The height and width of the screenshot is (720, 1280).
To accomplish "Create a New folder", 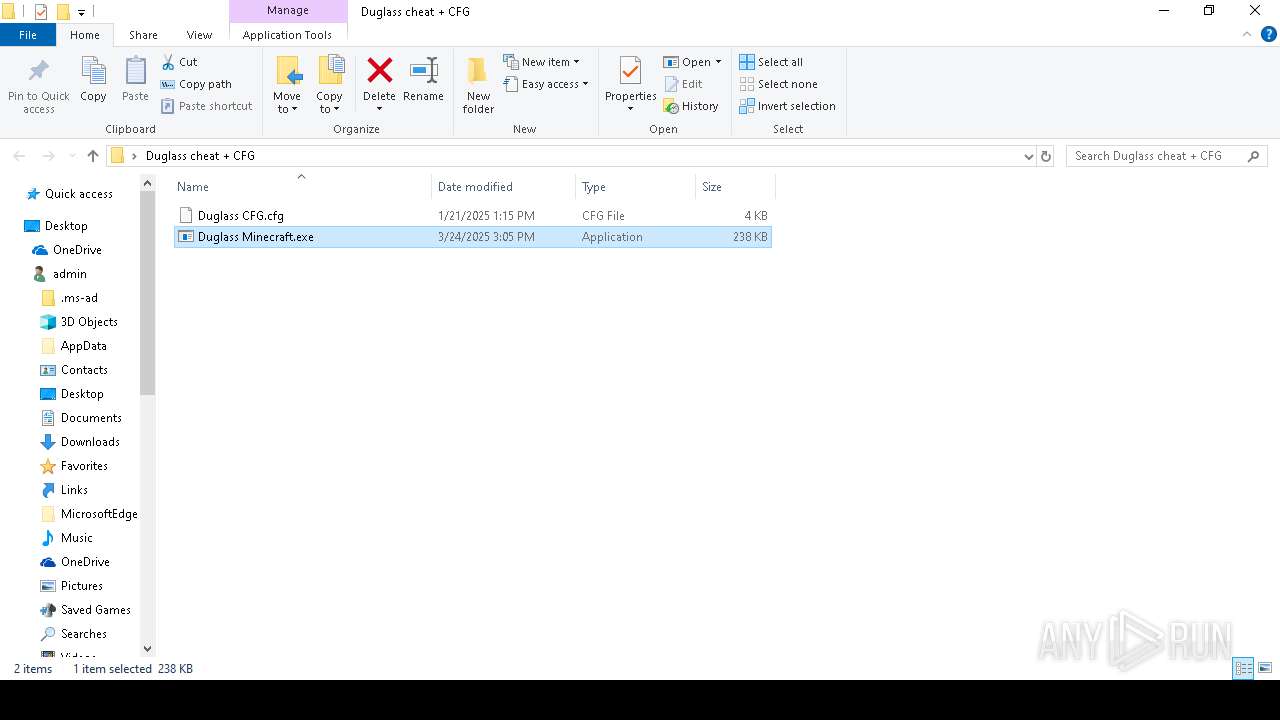I will [478, 85].
